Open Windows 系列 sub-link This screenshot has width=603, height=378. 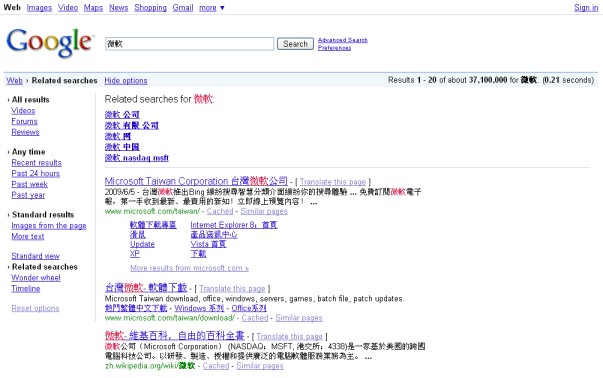click(199, 308)
